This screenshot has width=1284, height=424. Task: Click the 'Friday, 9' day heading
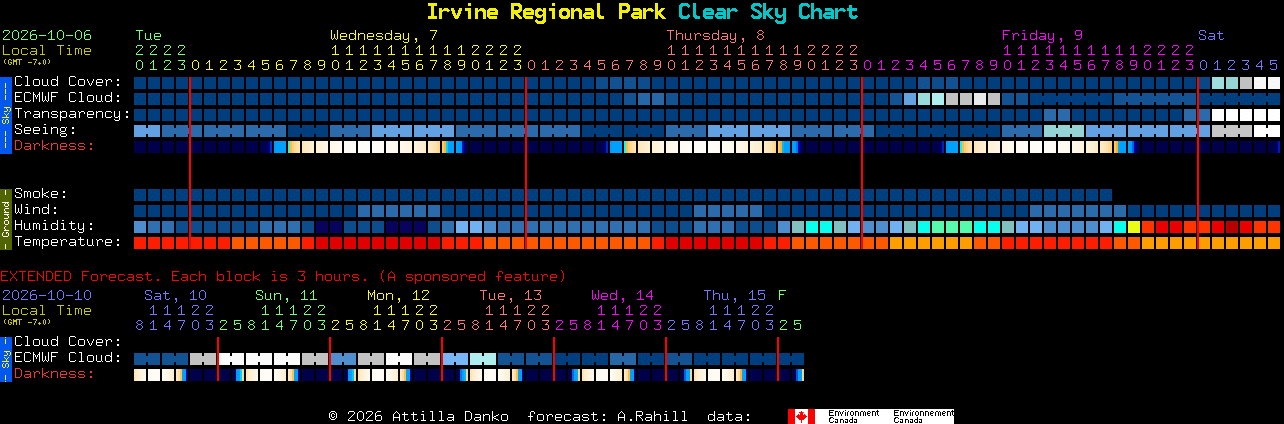tap(1043, 35)
